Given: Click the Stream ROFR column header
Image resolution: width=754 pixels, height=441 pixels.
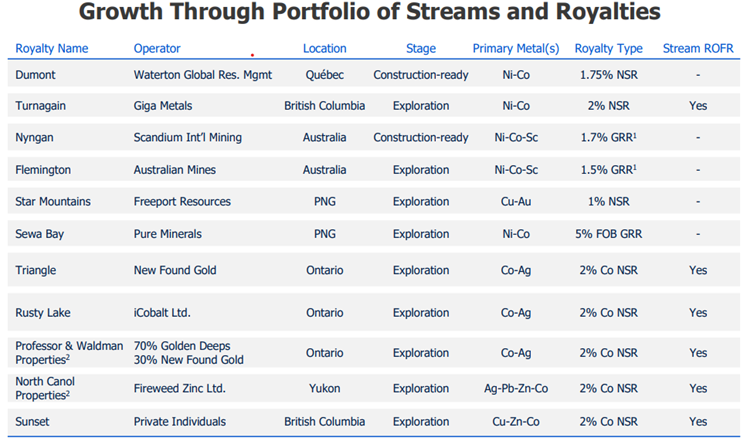Looking at the screenshot, I should [x=698, y=49].
